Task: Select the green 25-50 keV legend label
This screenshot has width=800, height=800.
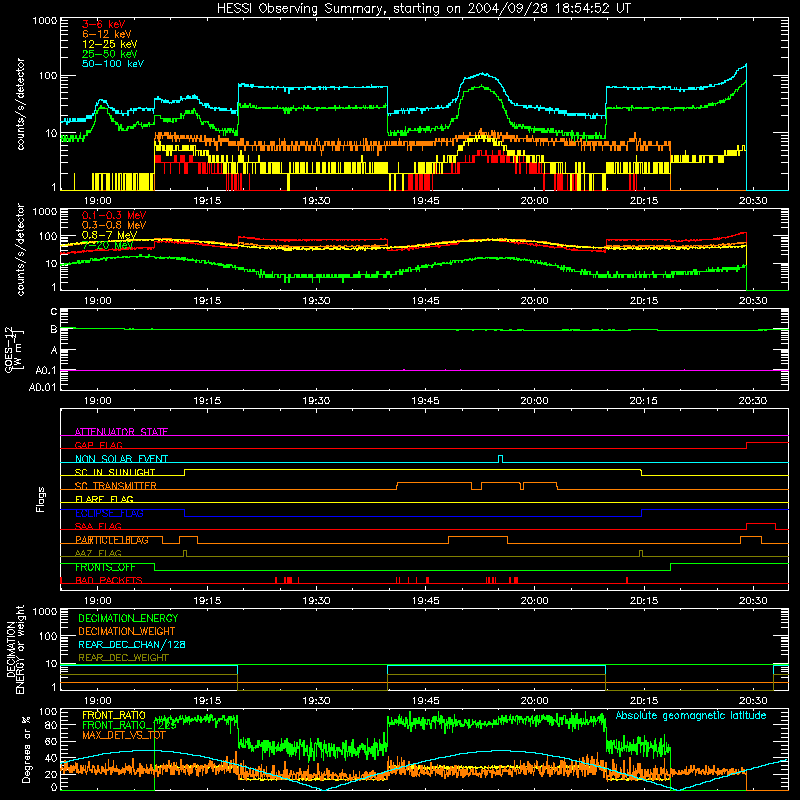Action: click(110, 54)
